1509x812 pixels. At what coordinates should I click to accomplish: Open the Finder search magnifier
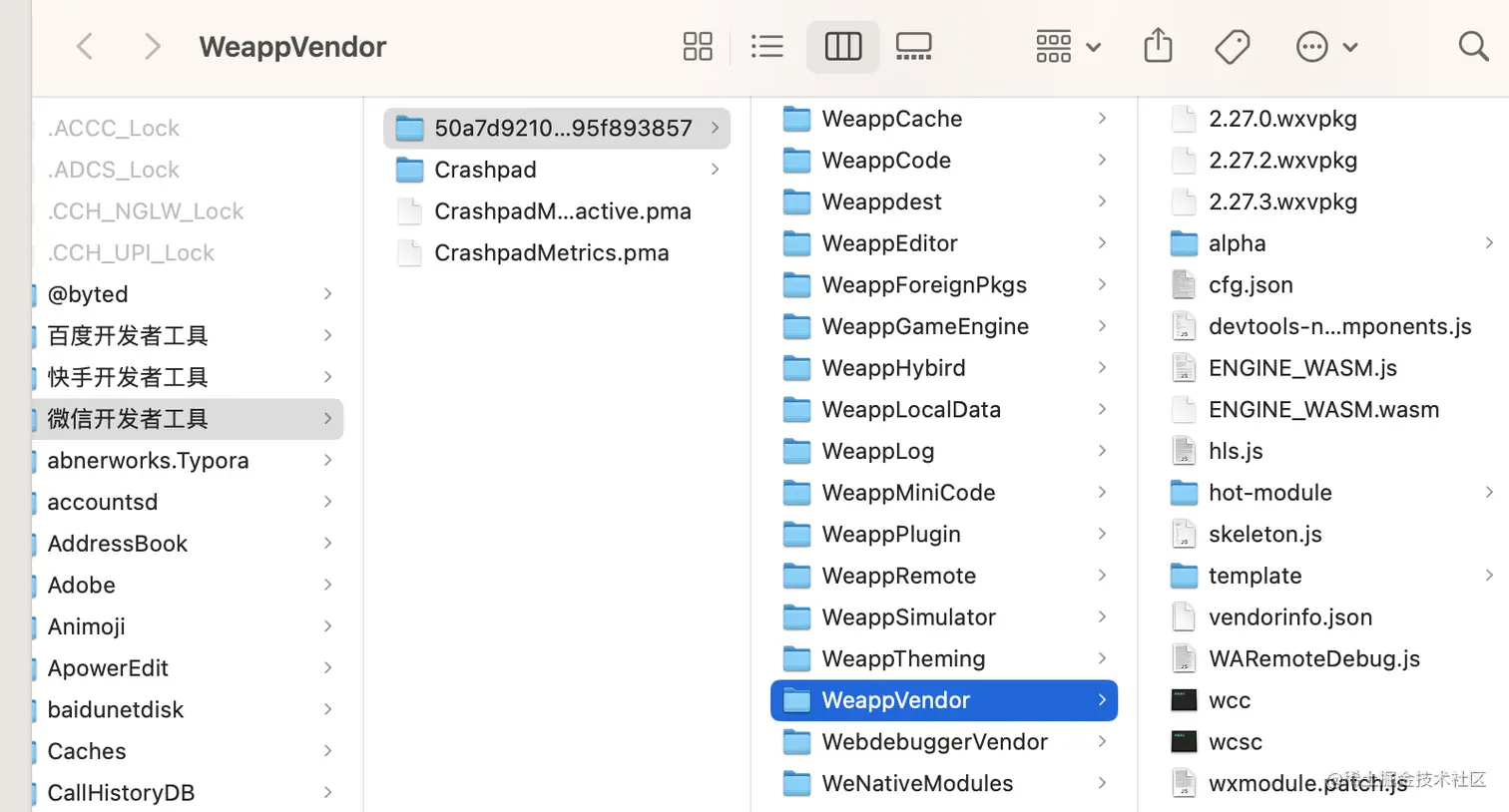[x=1473, y=46]
